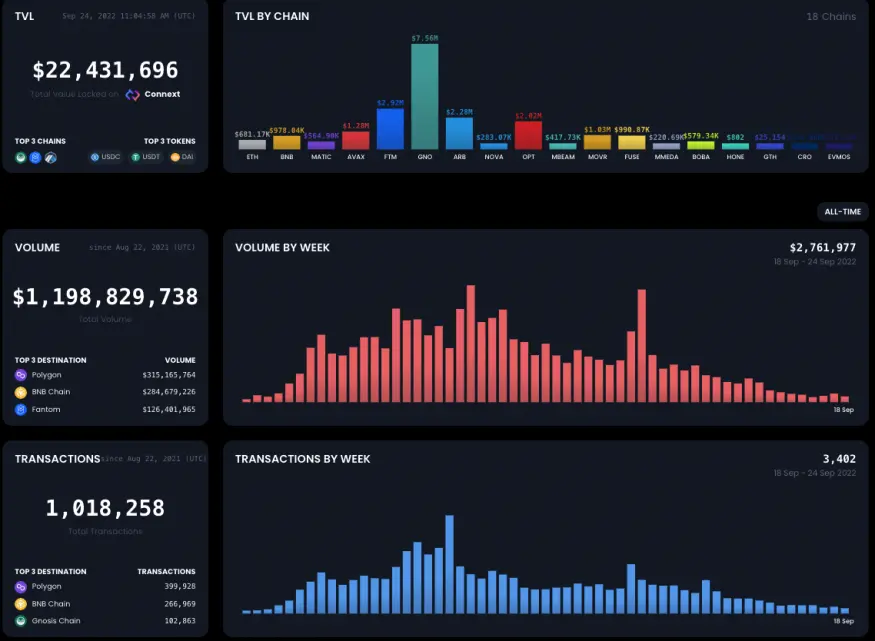The height and width of the screenshot is (641, 875).
Task: Click the weekly transactions value 3,402
Action: coord(839,459)
